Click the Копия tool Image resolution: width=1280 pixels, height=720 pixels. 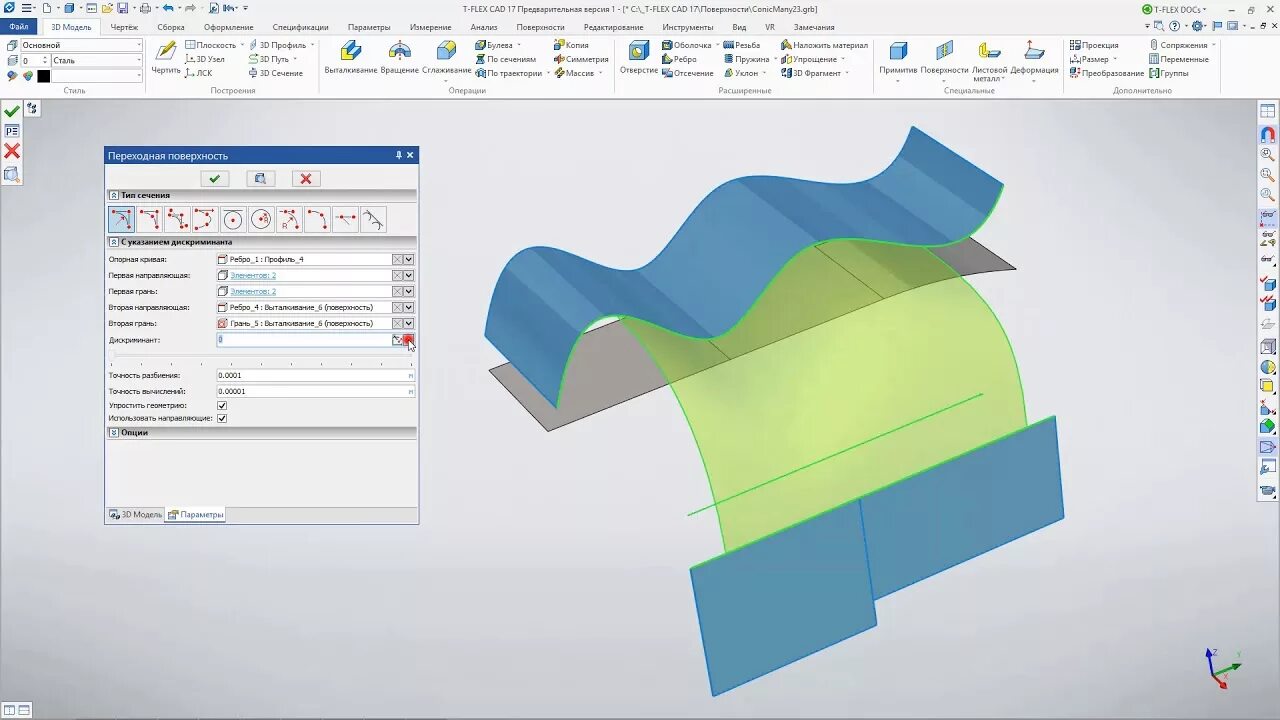pos(571,45)
